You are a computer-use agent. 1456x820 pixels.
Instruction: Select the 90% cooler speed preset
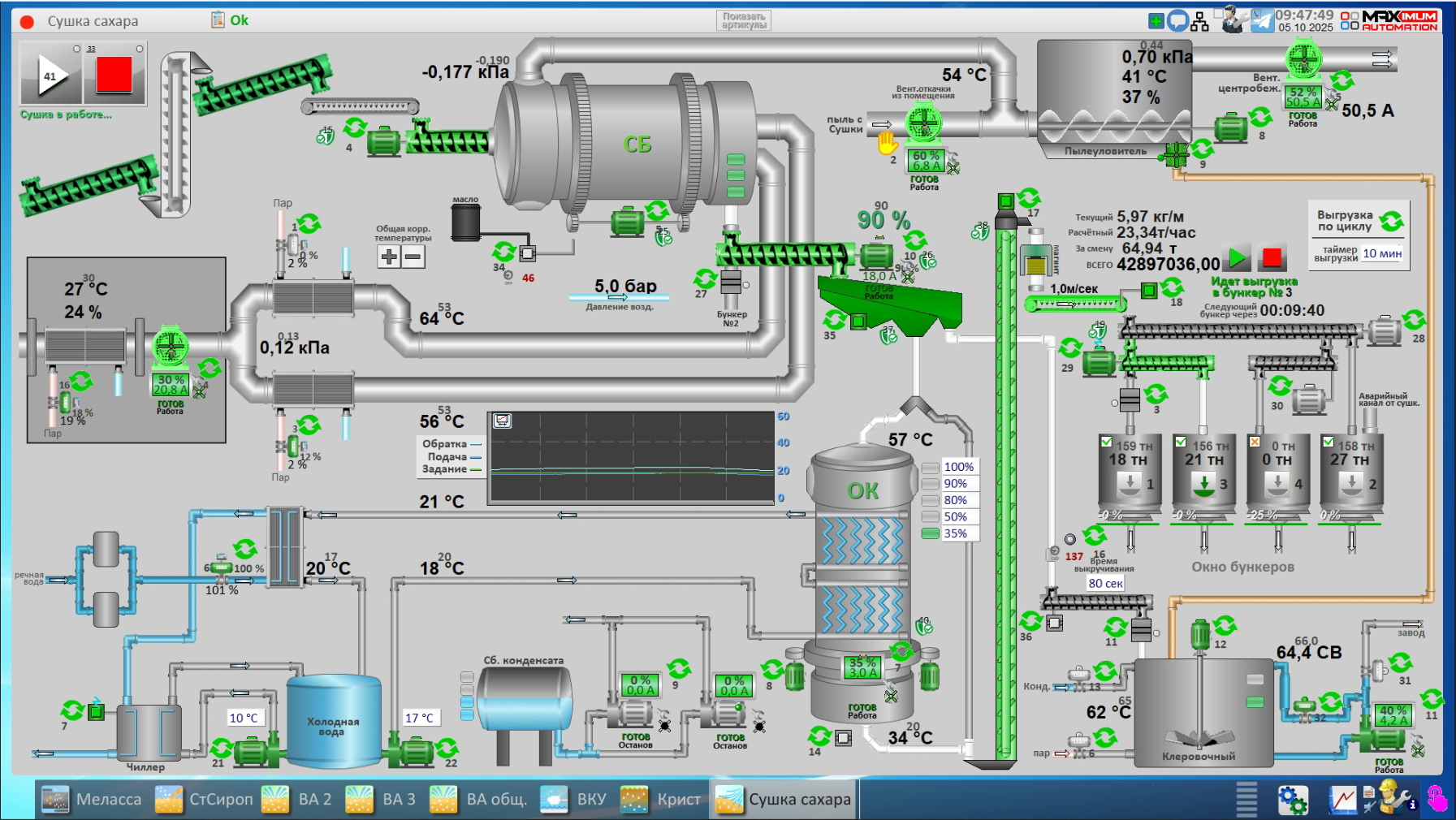point(955,484)
